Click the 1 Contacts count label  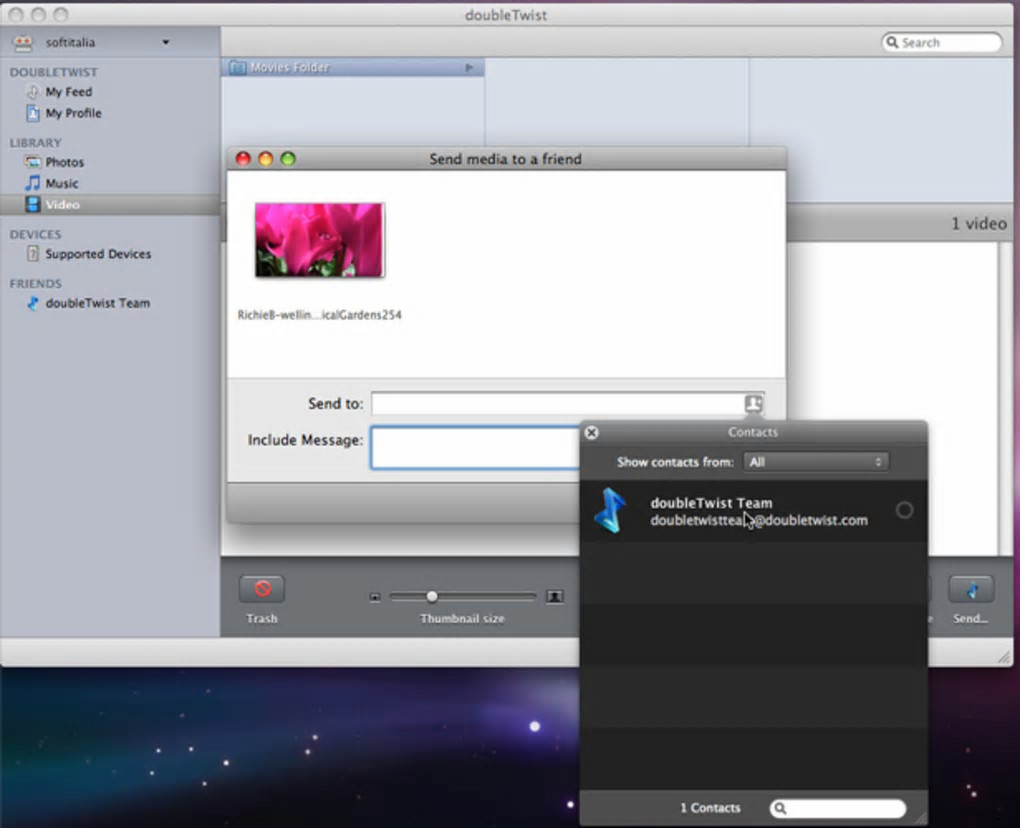710,808
